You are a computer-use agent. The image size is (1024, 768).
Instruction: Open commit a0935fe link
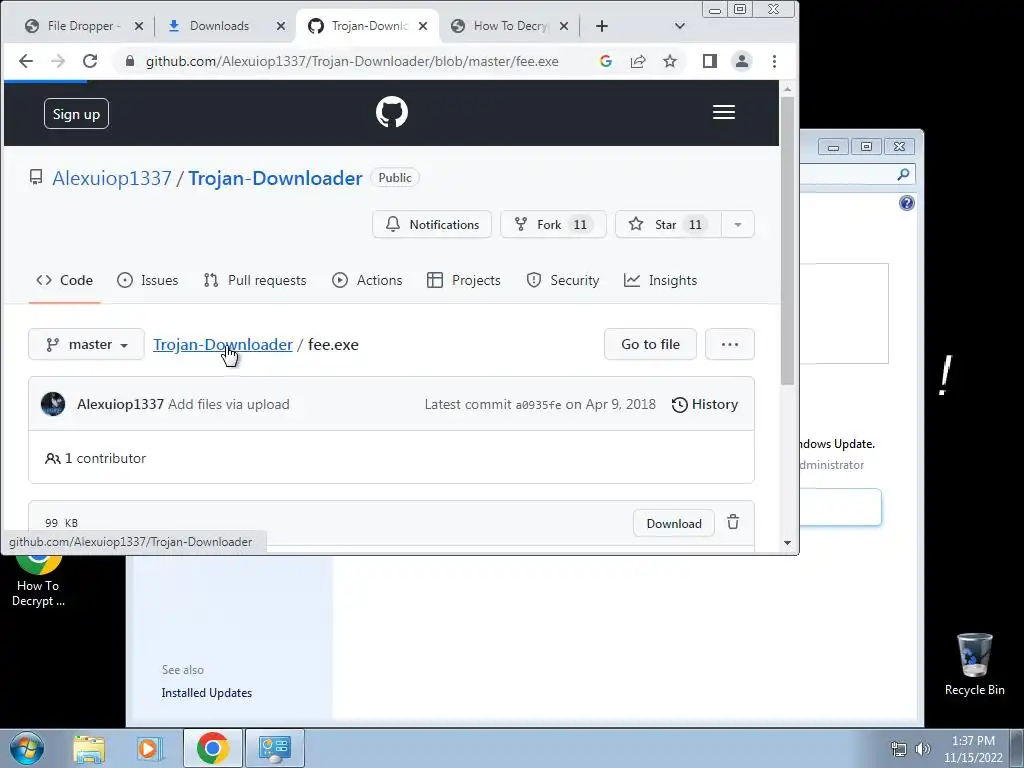538,405
